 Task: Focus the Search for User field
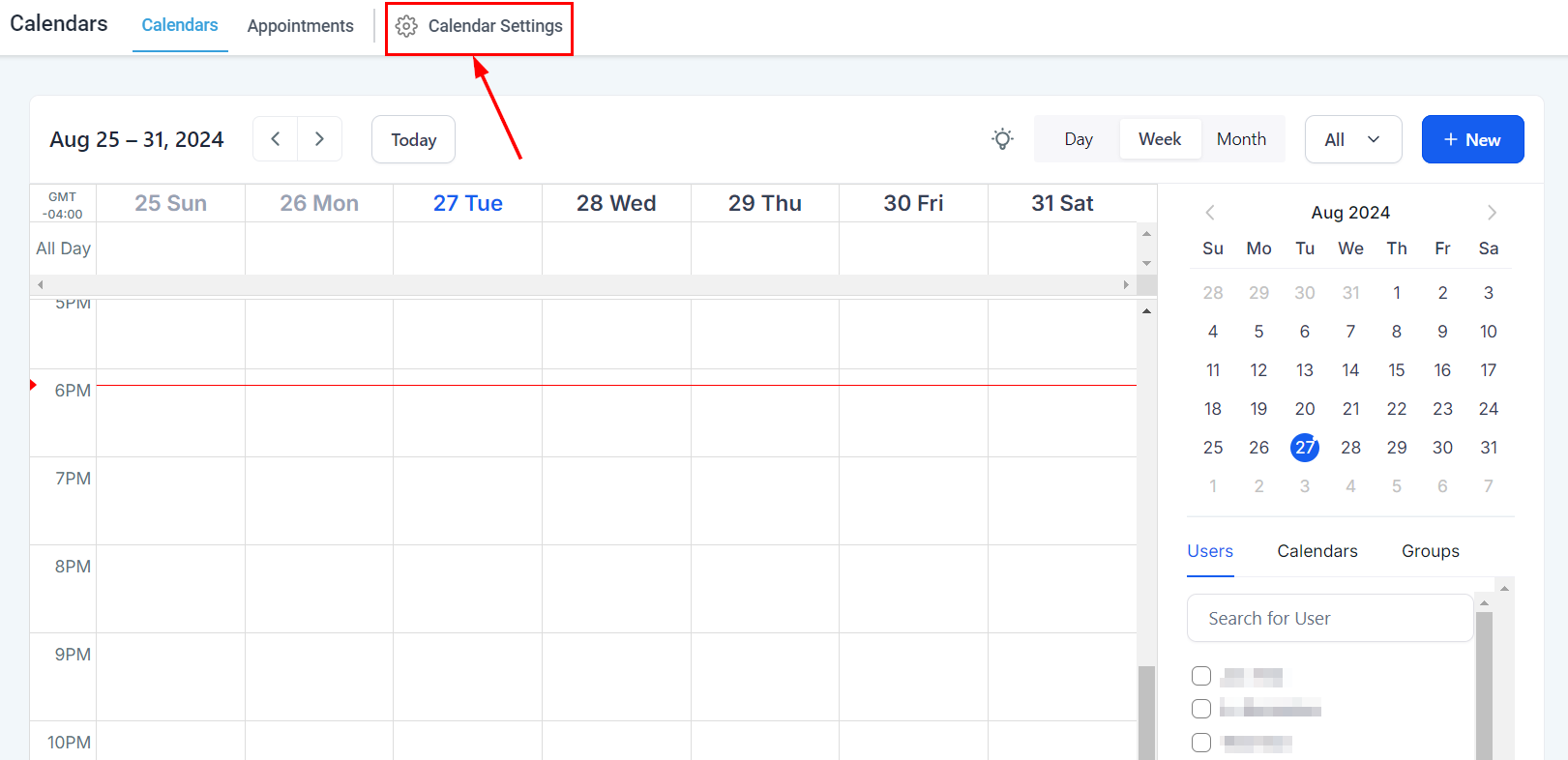click(1329, 618)
